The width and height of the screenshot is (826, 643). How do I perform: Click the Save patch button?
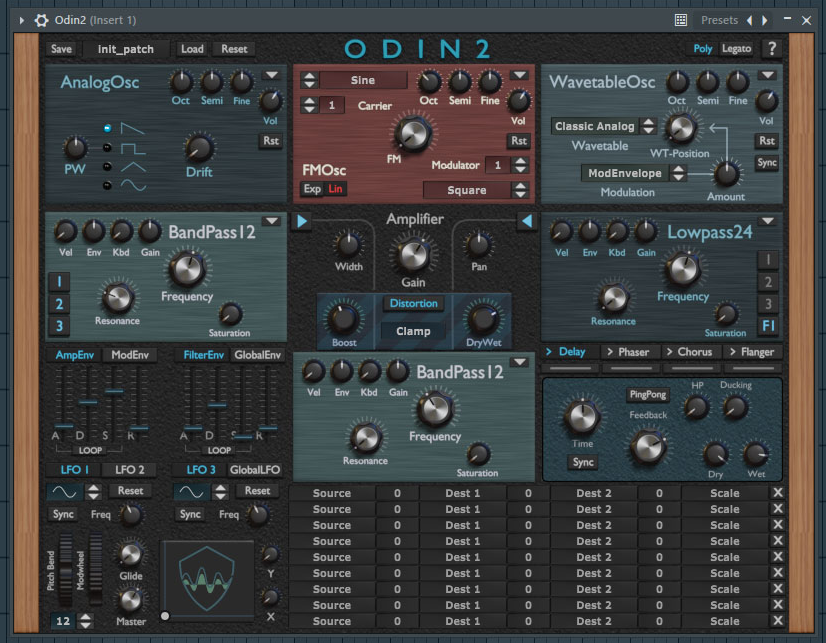coord(61,49)
